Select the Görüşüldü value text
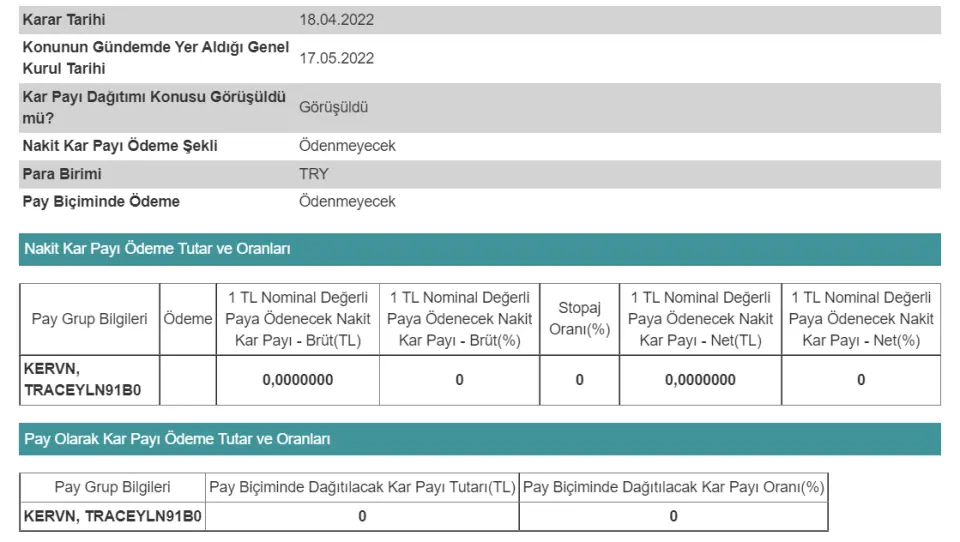960x542 pixels. coord(334,107)
